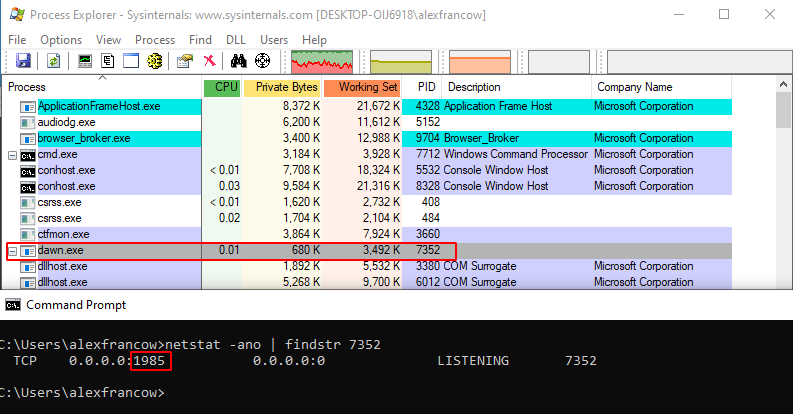Click the ctfmon.exe process icon

(x=27, y=235)
